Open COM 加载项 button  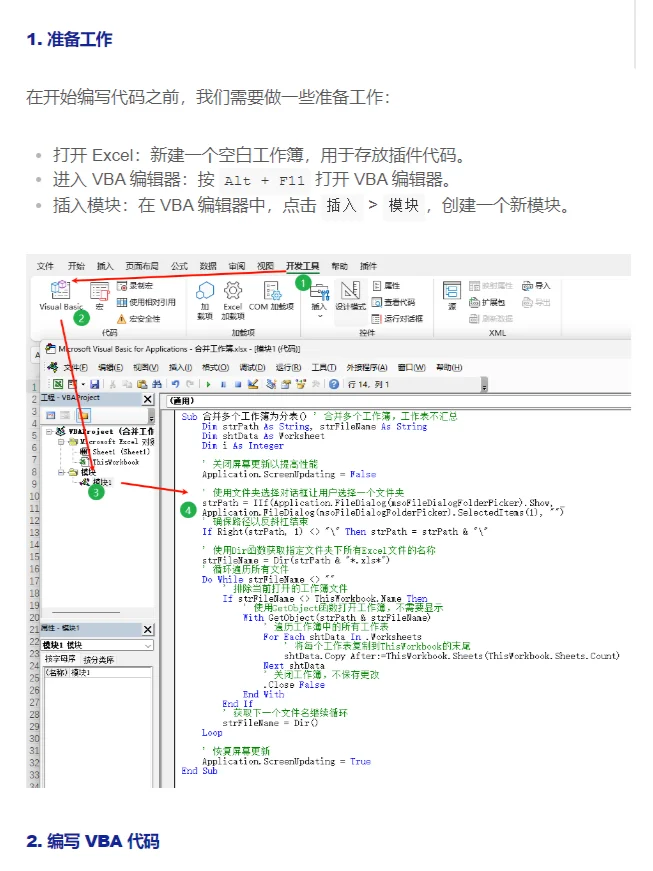tap(272, 295)
